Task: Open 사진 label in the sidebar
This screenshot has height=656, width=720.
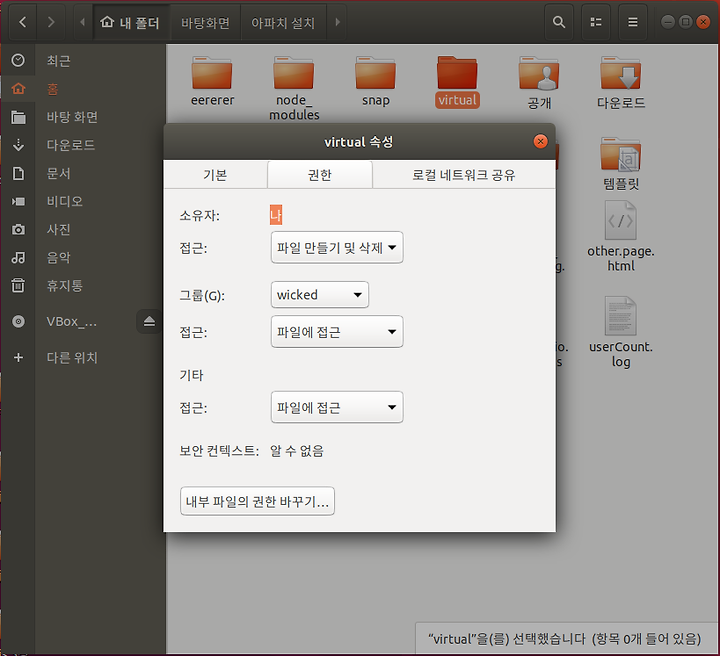Action: pyautogui.click(x=58, y=230)
